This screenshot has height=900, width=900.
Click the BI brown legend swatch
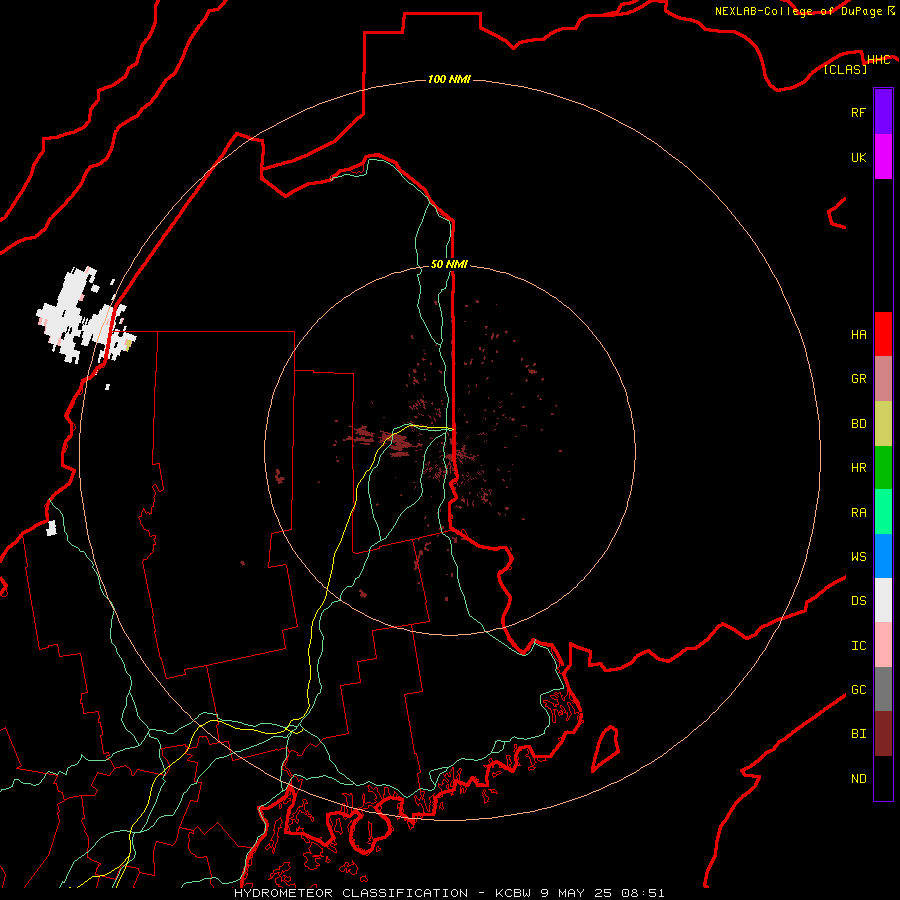pyautogui.click(x=883, y=734)
